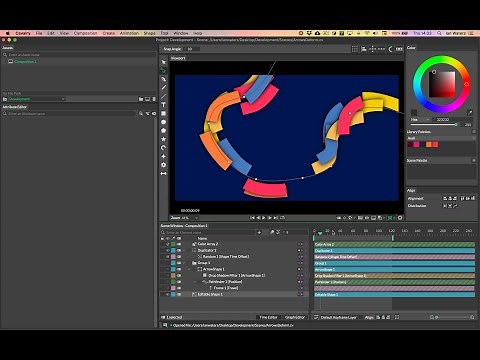The width and height of the screenshot is (480, 360).
Task: Click the Hex color value field
Action: [x=451, y=119]
